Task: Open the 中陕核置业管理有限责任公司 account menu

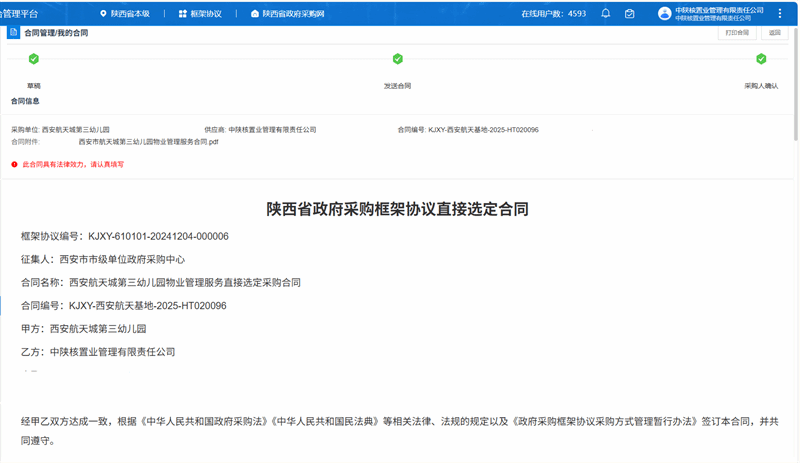Action: pyautogui.click(x=719, y=14)
